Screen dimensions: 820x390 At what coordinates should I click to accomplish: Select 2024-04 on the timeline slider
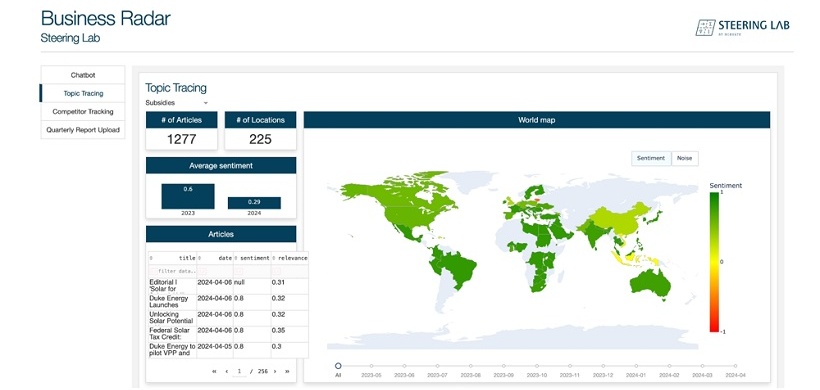coord(735,366)
